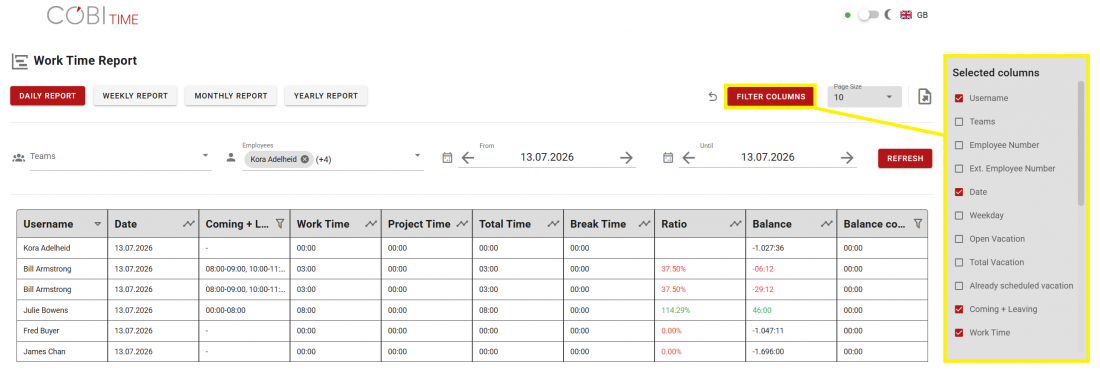The height and width of the screenshot is (376, 1100).
Task: Click the moon dark mode icon
Action: (x=887, y=14)
